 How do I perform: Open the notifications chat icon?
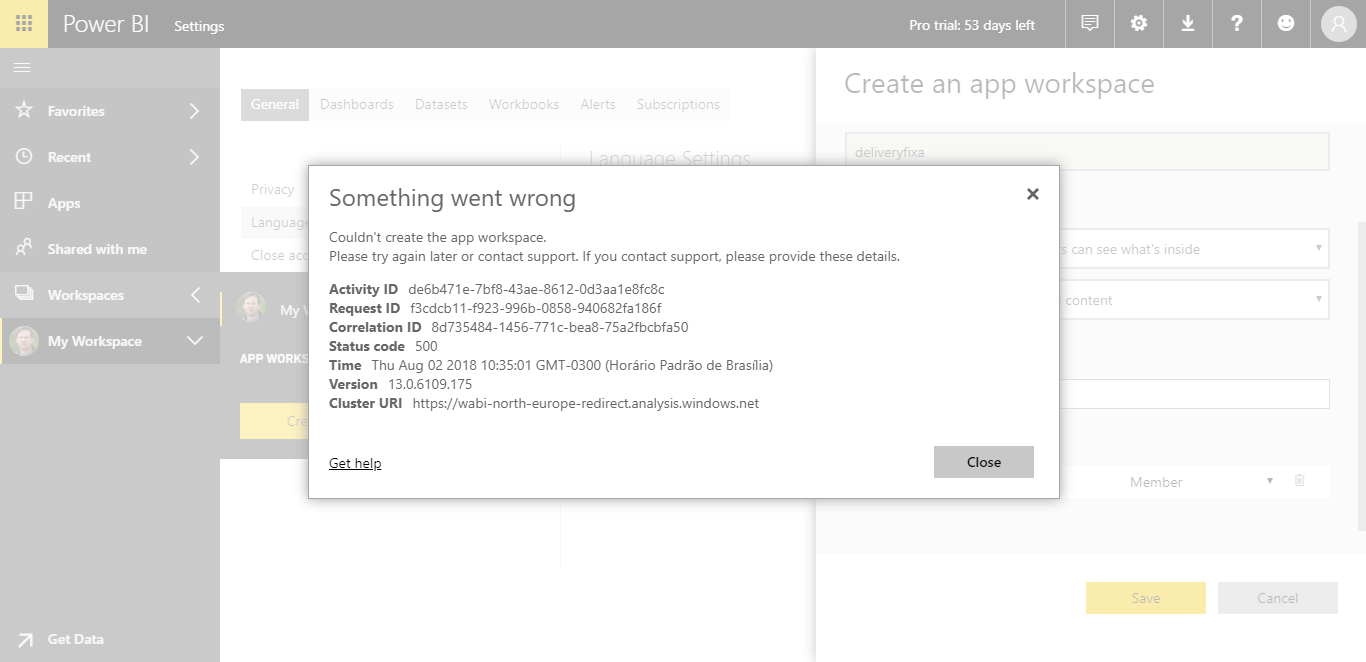(x=1090, y=24)
